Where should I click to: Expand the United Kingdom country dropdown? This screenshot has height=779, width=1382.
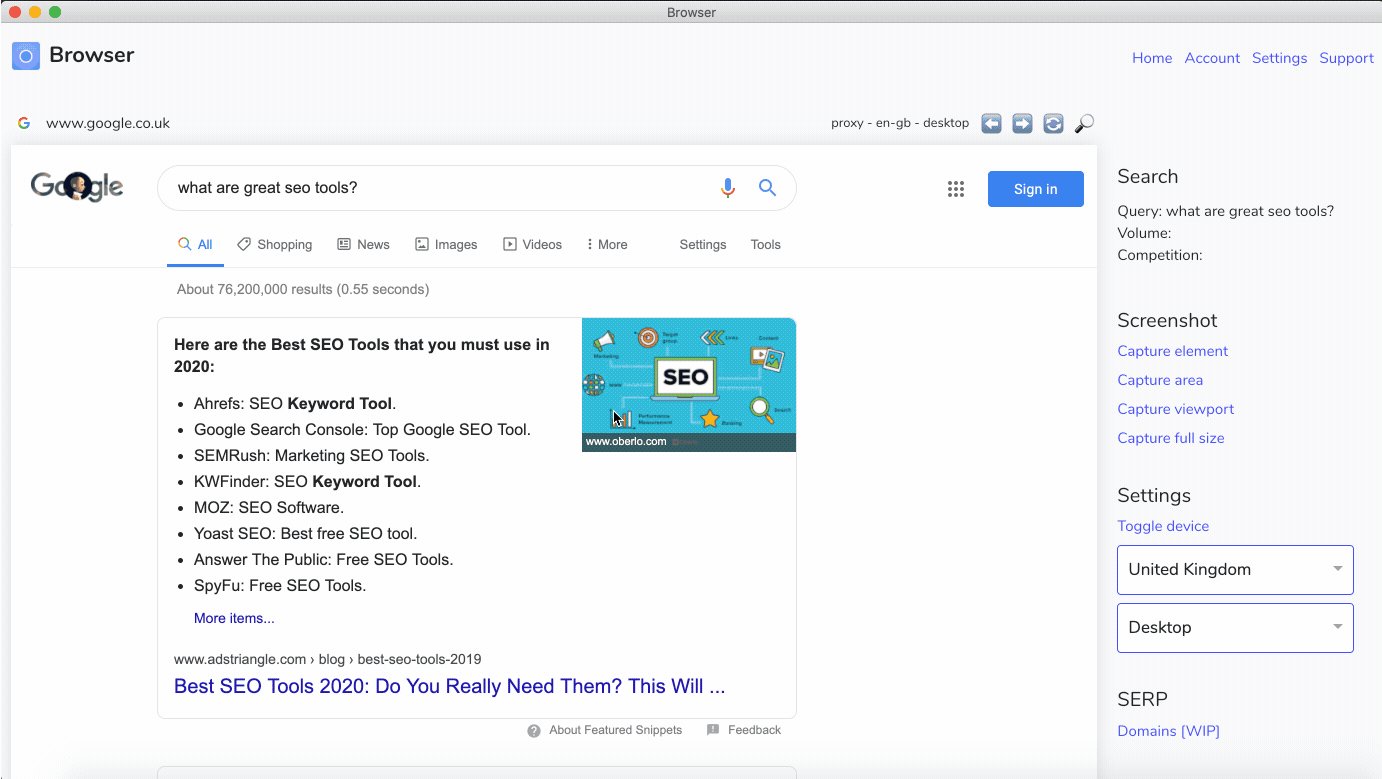(x=1235, y=570)
